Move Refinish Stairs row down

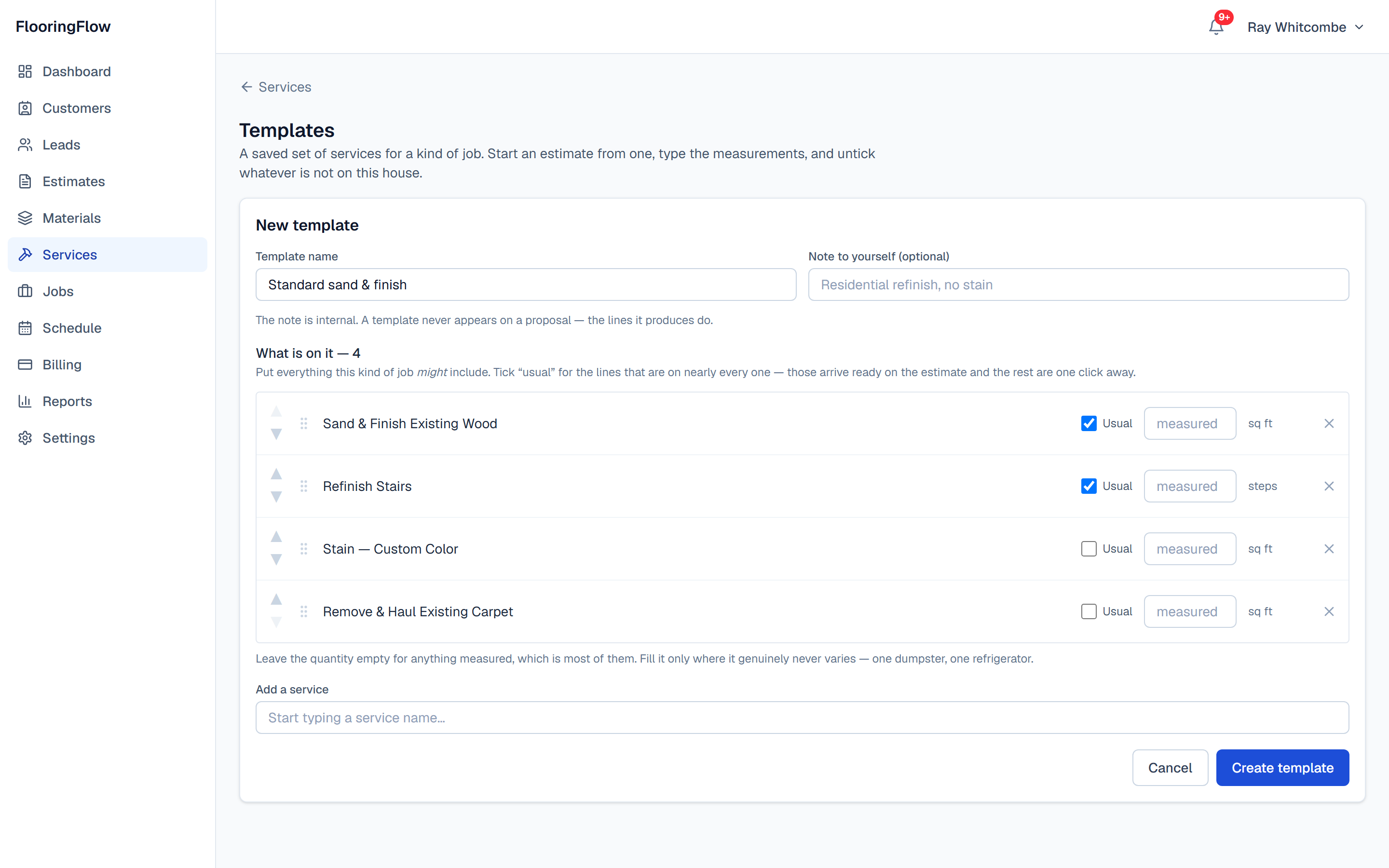click(x=276, y=497)
